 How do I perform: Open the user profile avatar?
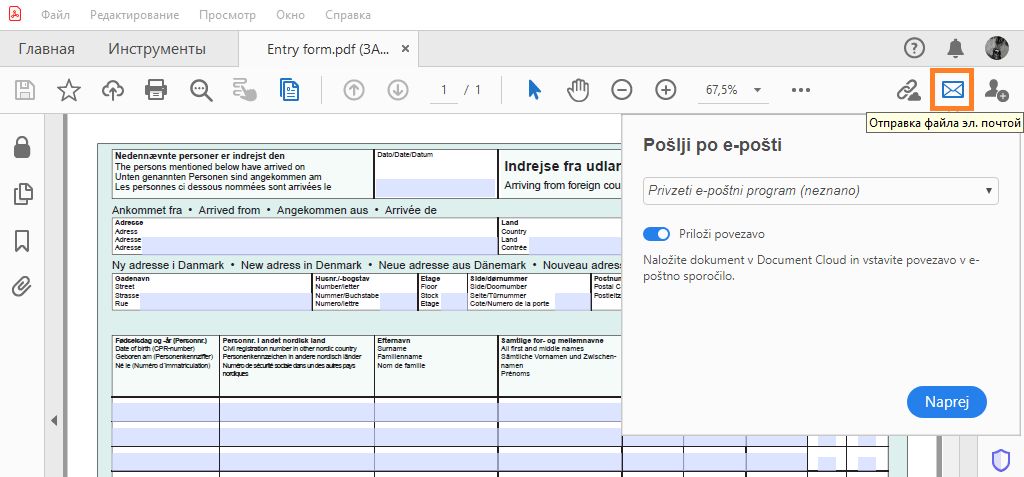tap(997, 48)
